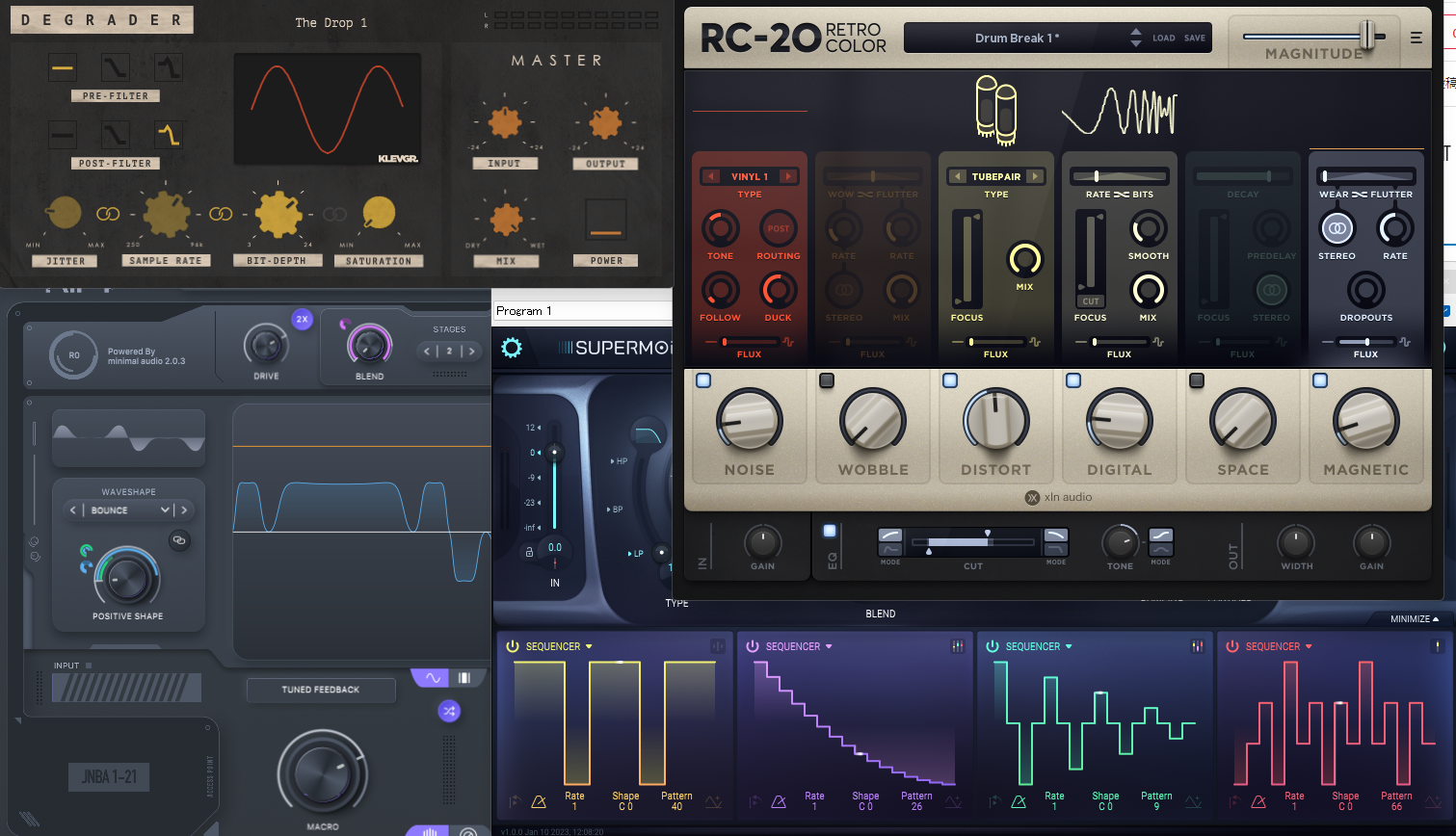Open the mixer icon on the purple sequencer
Image resolution: width=1456 pixels, height=836 pixels.
coord(958,646)
